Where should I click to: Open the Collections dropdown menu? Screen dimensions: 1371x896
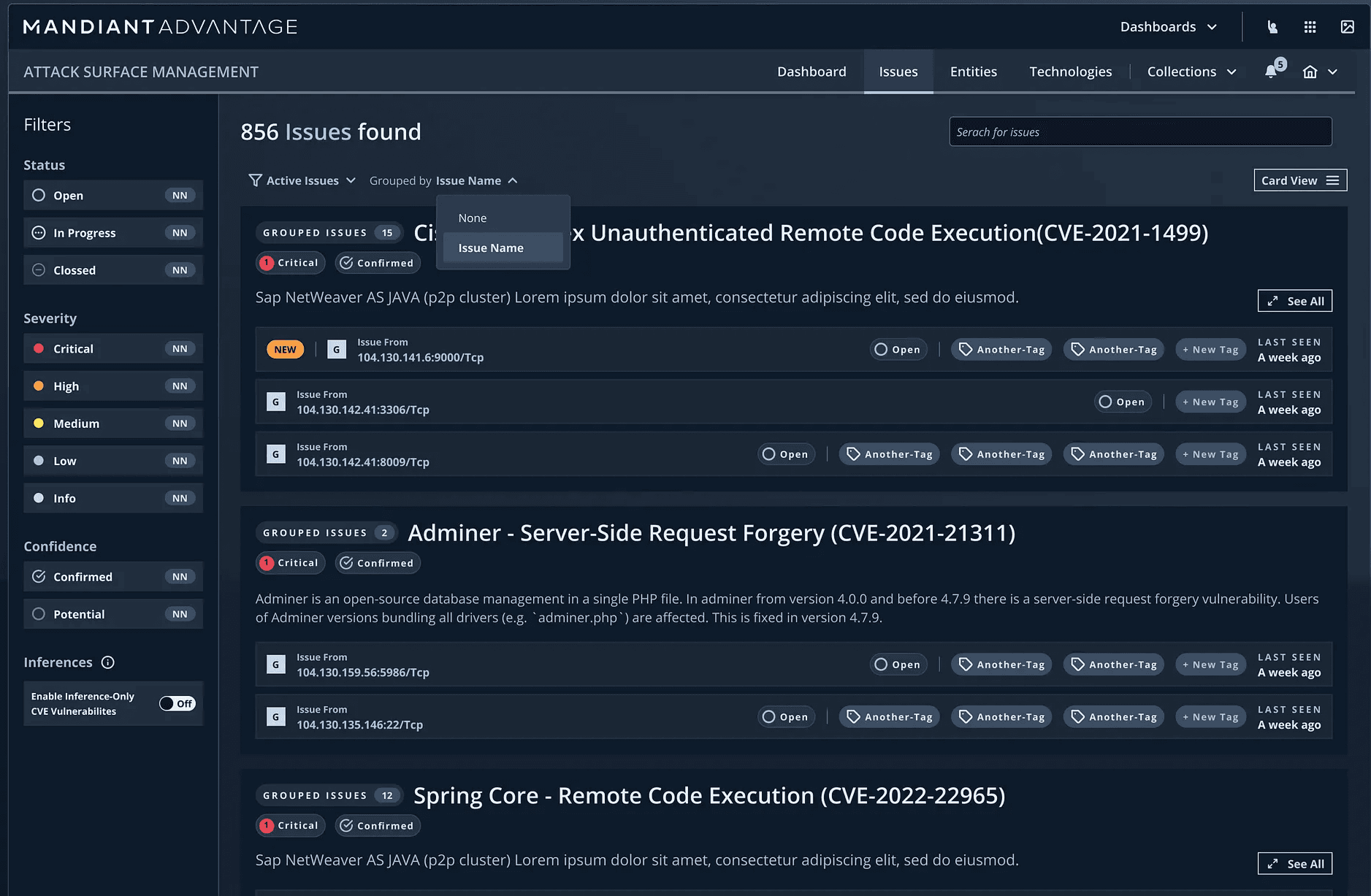pos(1191,72)
